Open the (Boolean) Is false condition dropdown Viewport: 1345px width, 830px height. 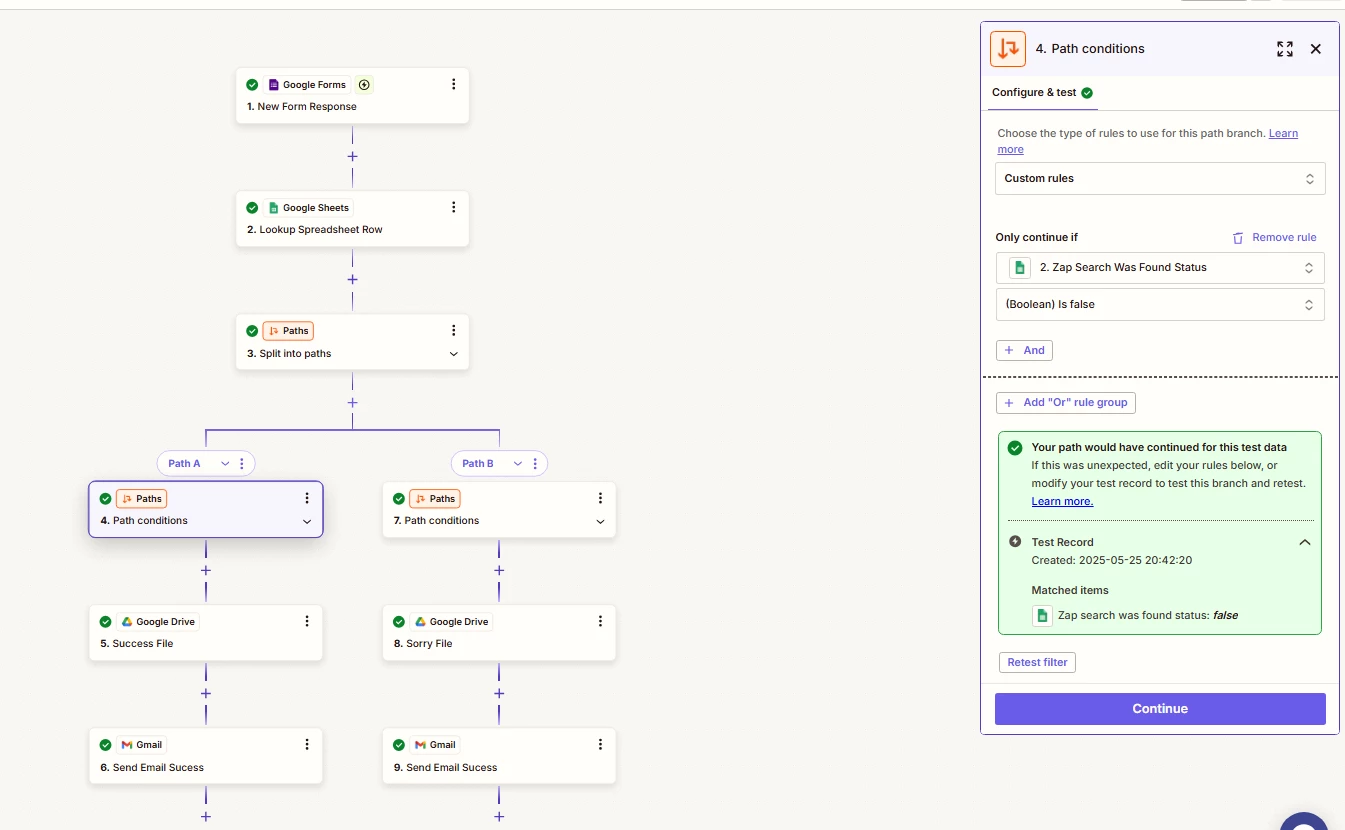click(1160, 304)
